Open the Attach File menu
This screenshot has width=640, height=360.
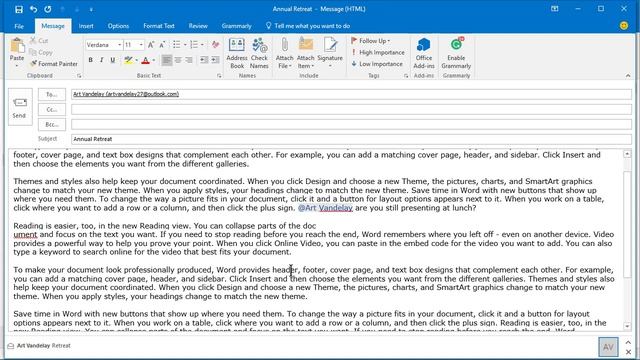click(284, 53)
